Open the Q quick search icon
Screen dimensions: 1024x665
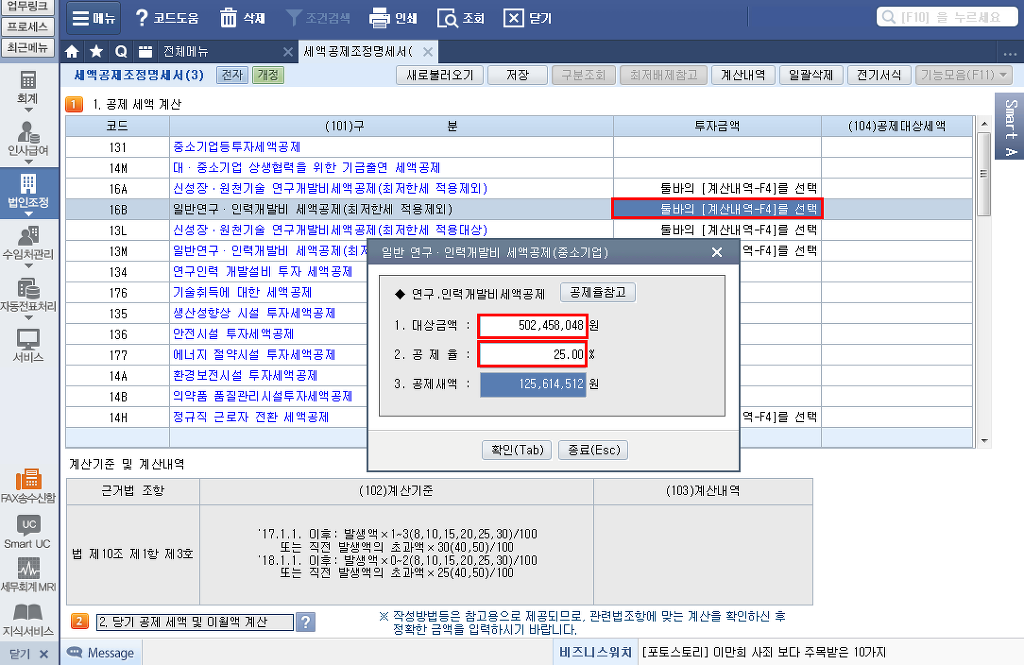[x=121, y=52]
